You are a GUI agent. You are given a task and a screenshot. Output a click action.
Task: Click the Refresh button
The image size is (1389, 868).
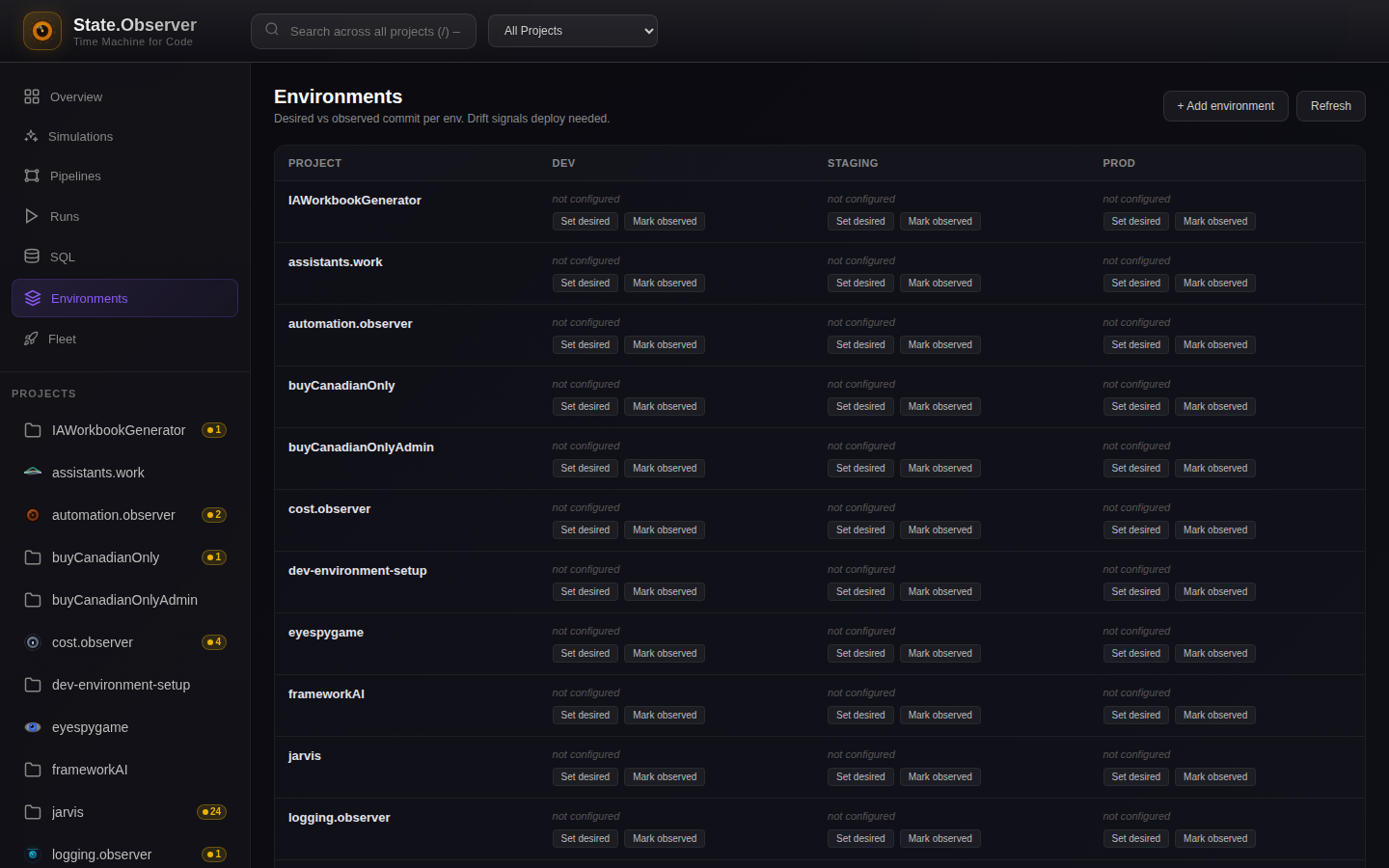(x=1331, y=106)
